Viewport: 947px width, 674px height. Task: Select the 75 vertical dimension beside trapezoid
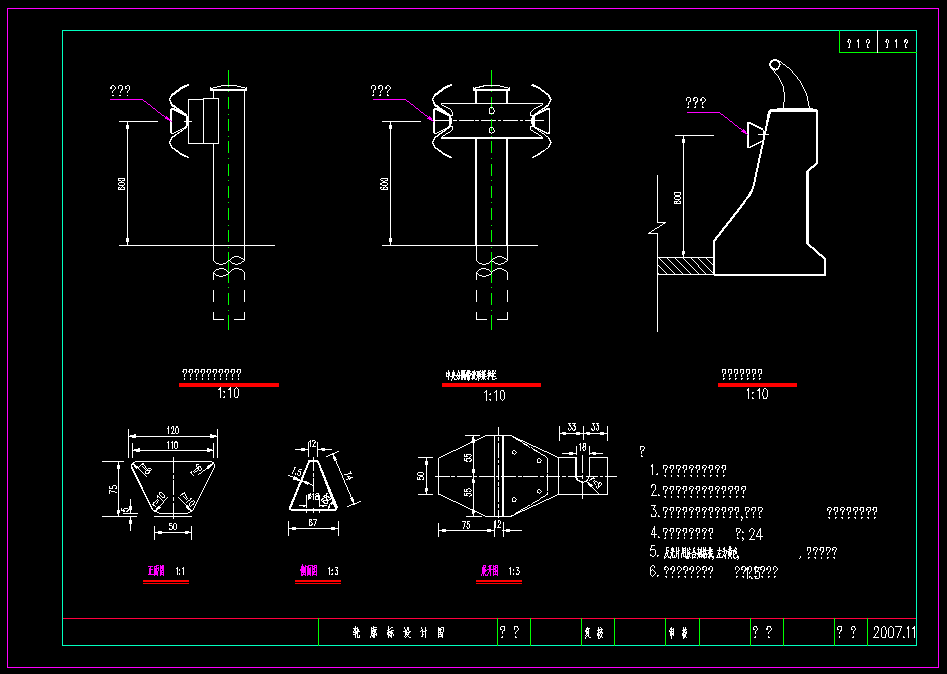coord(113,489)
